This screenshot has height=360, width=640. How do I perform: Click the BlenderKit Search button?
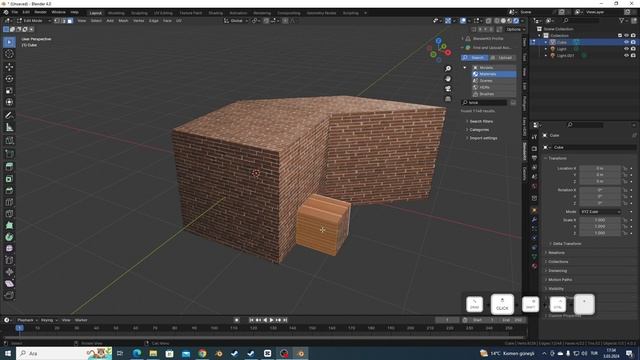[x=474, y=58]
